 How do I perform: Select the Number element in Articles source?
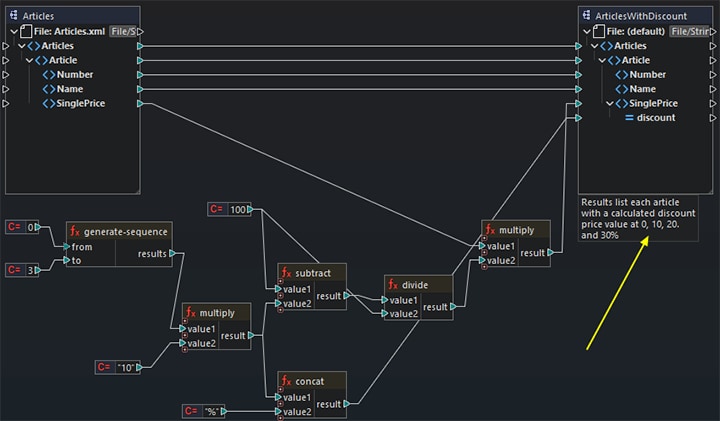pos(75,74)
